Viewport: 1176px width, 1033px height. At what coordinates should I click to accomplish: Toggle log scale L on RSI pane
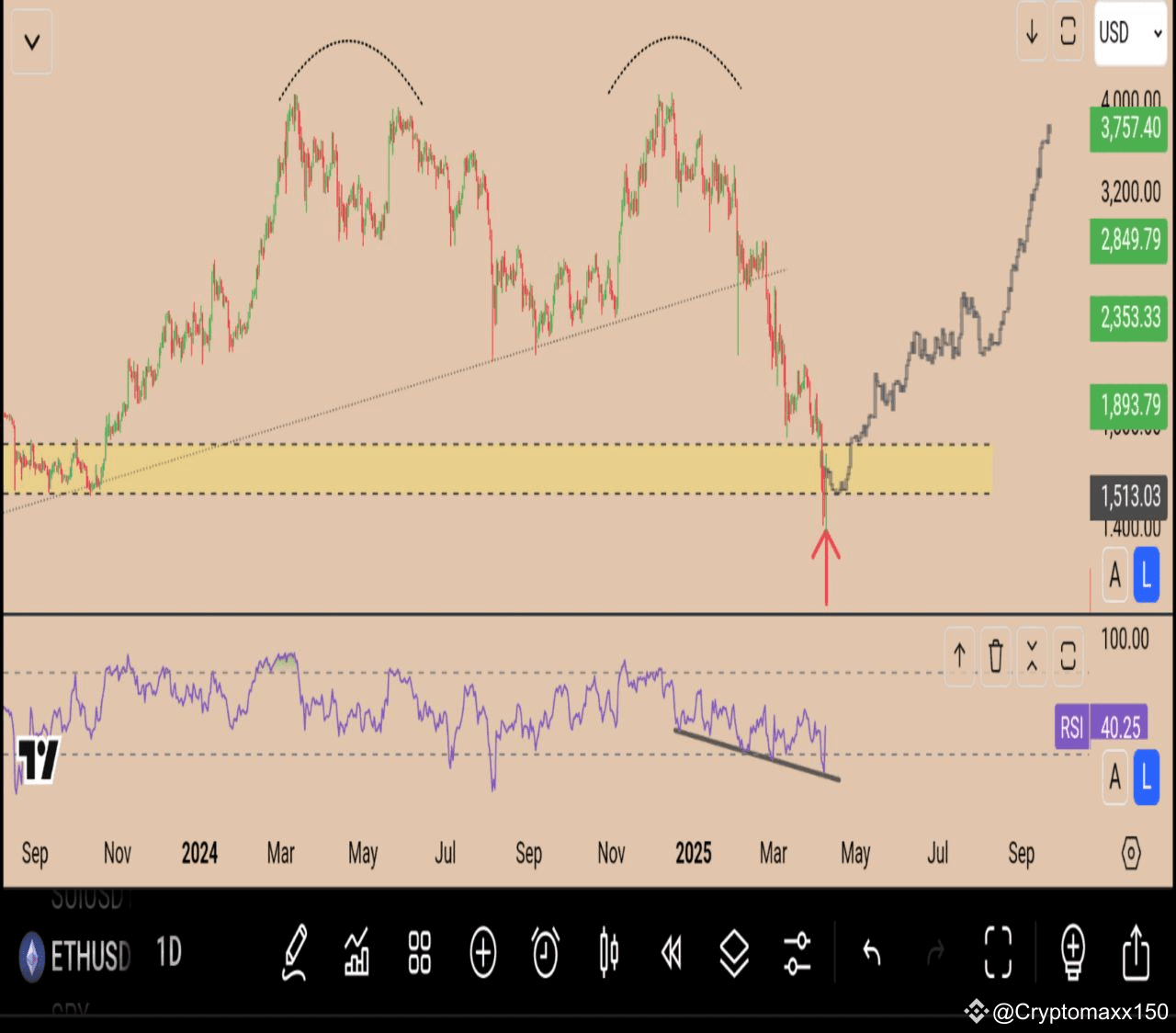1146,777
